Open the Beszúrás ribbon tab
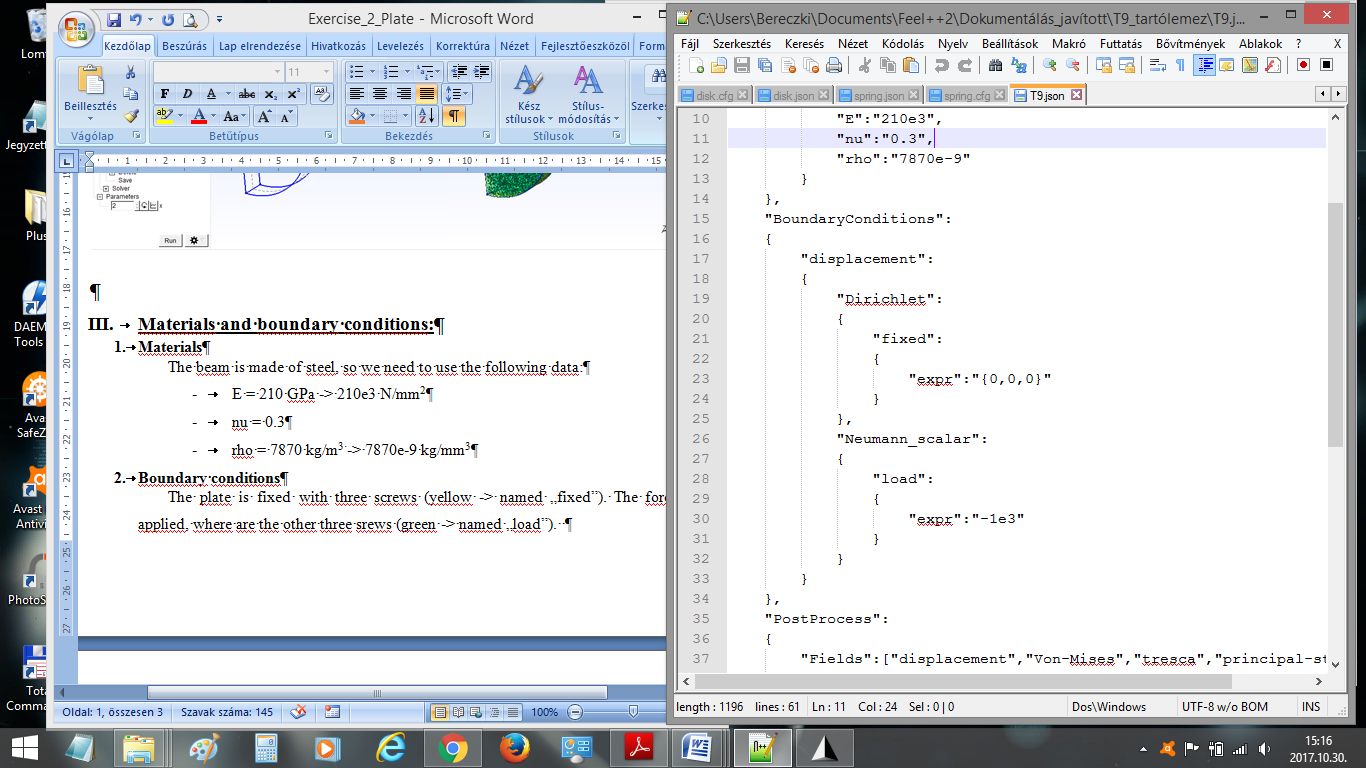This screenshot has height=768, width=1366. pyautogui.click(x=183, y=46)
